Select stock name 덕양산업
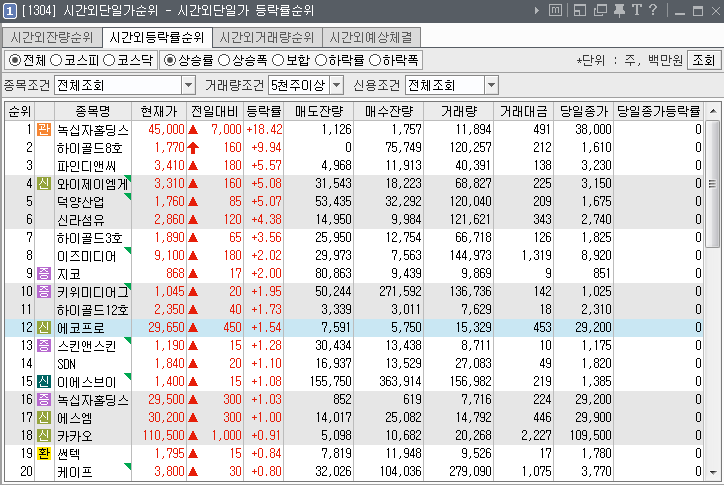Viewport: 724px width, 485px height. pyautogui.click(x=80, y=202)
